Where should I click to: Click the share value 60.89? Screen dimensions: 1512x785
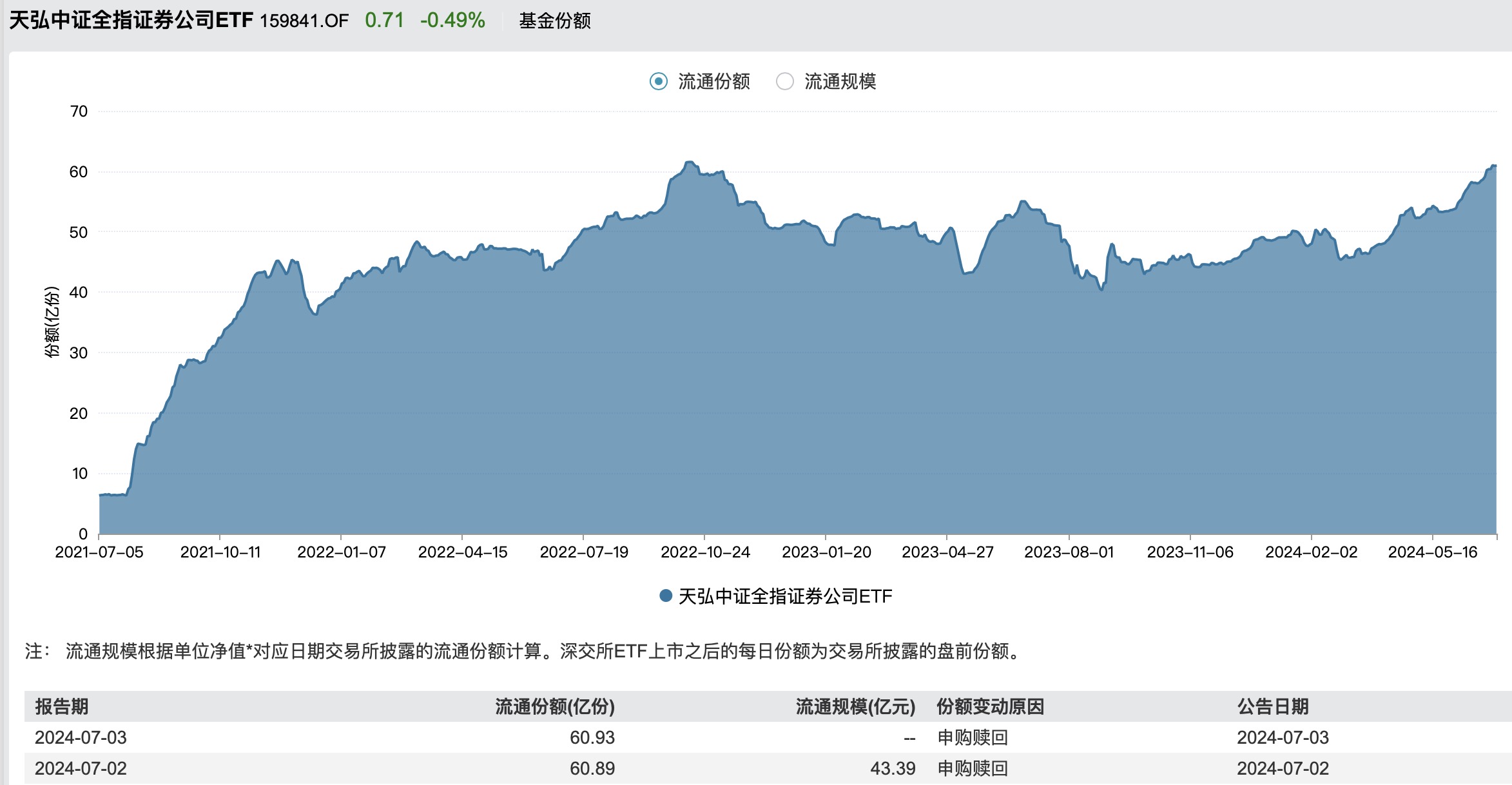[x=592, y=768]
